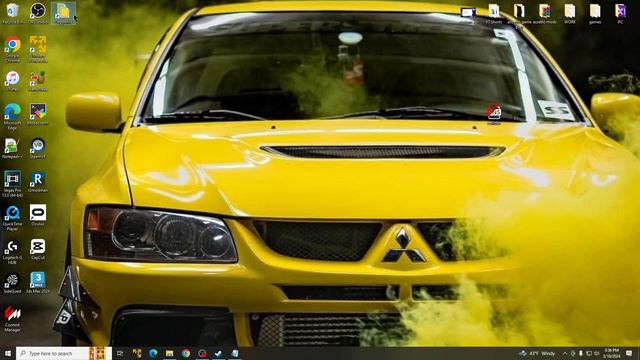
Task: Open the notification center icon
Action: click(629, 353)
